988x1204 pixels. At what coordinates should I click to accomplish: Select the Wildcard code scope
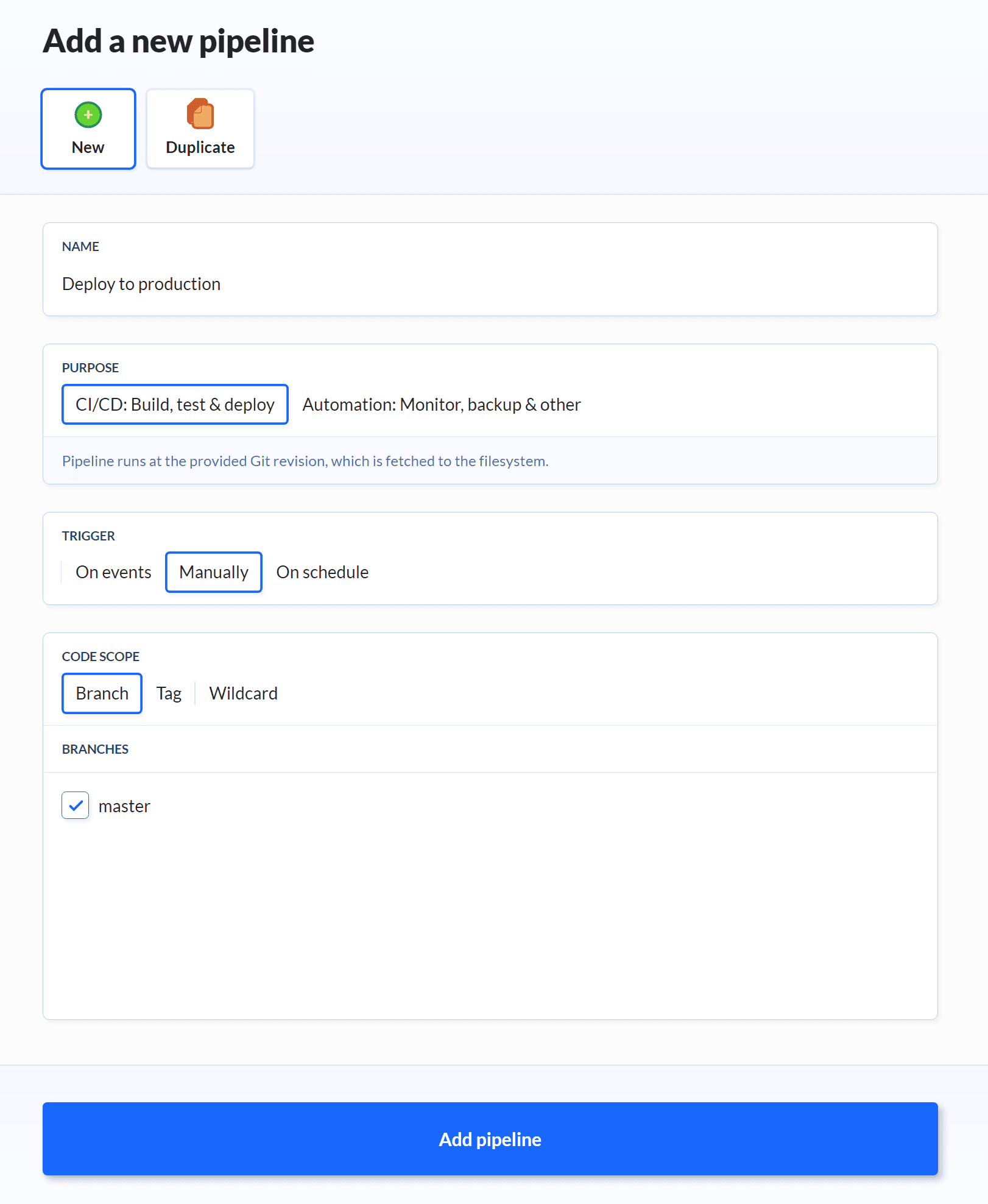243,693
